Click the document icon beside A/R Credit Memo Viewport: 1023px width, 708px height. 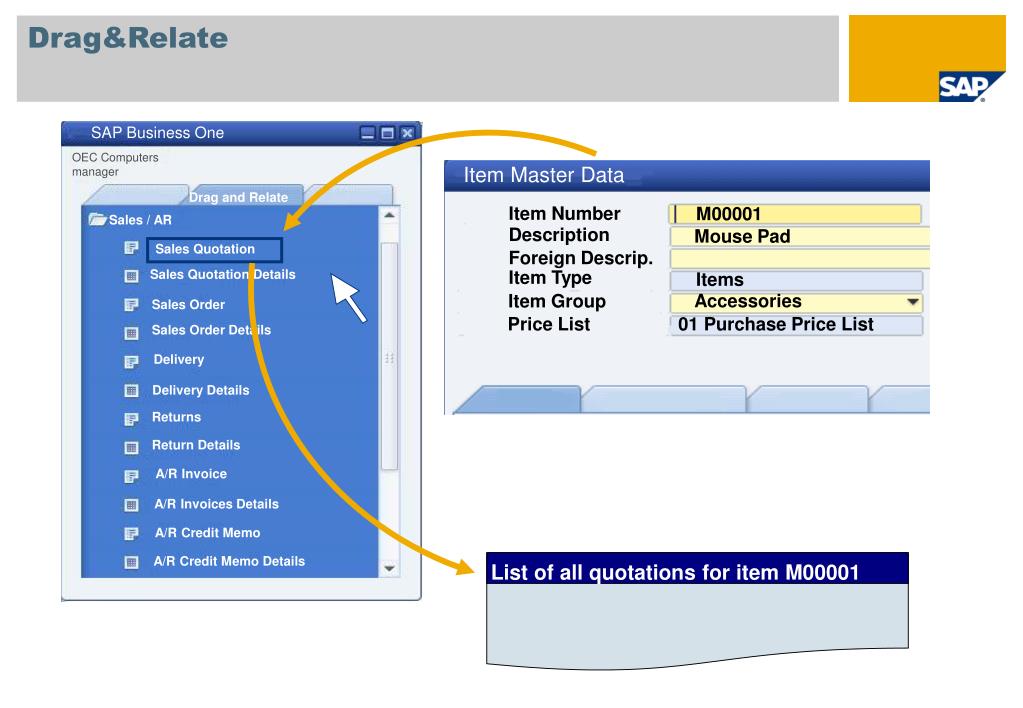coord(131,534)
